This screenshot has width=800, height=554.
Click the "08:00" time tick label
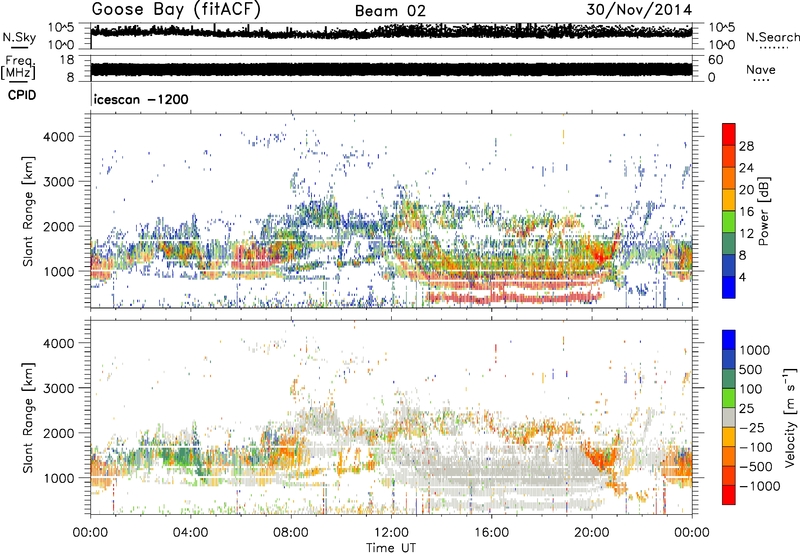pyautogui.click(x=291, y=533)
